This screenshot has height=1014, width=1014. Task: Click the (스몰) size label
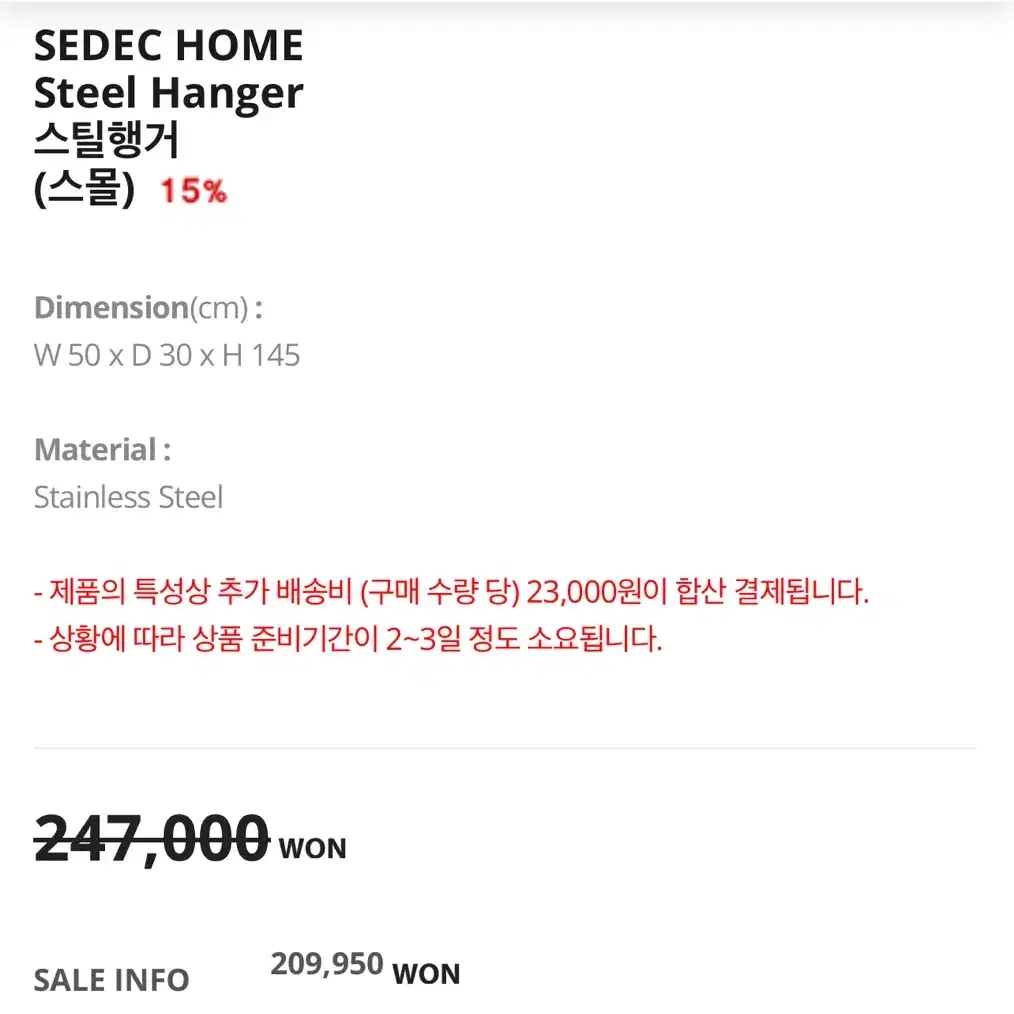tap(85, 189)
